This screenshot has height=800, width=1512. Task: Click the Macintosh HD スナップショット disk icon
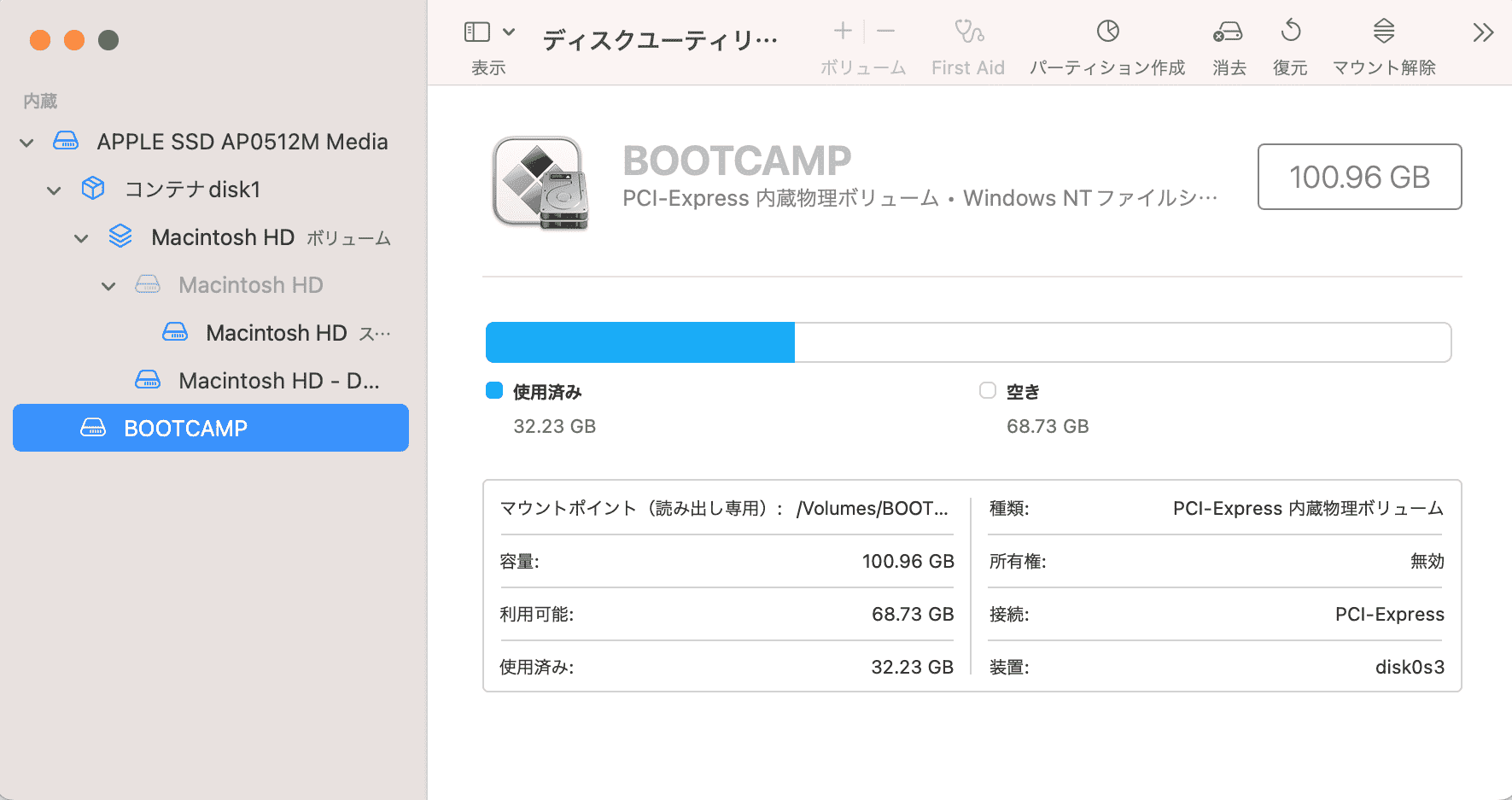point(175,332)
